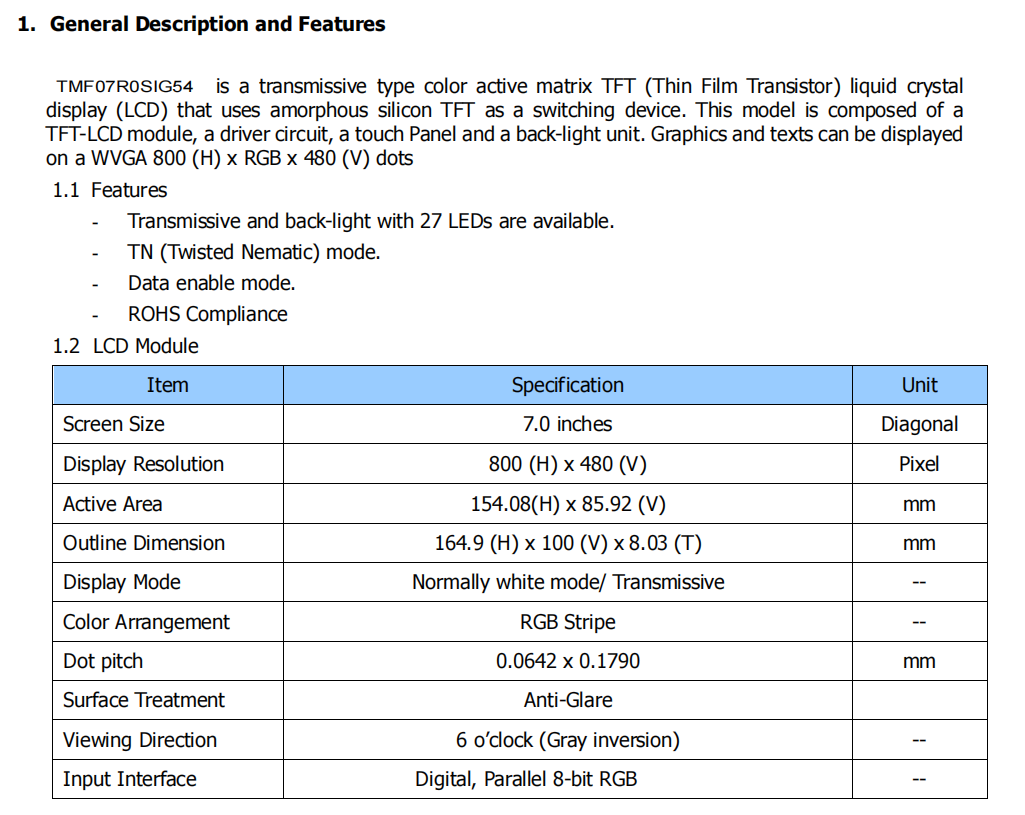Select 'Transmissive and back-light with 27 LEDs' line
Image resolution: width=1025 pixels, height=815 pixels.
click(x=371, y=221)
